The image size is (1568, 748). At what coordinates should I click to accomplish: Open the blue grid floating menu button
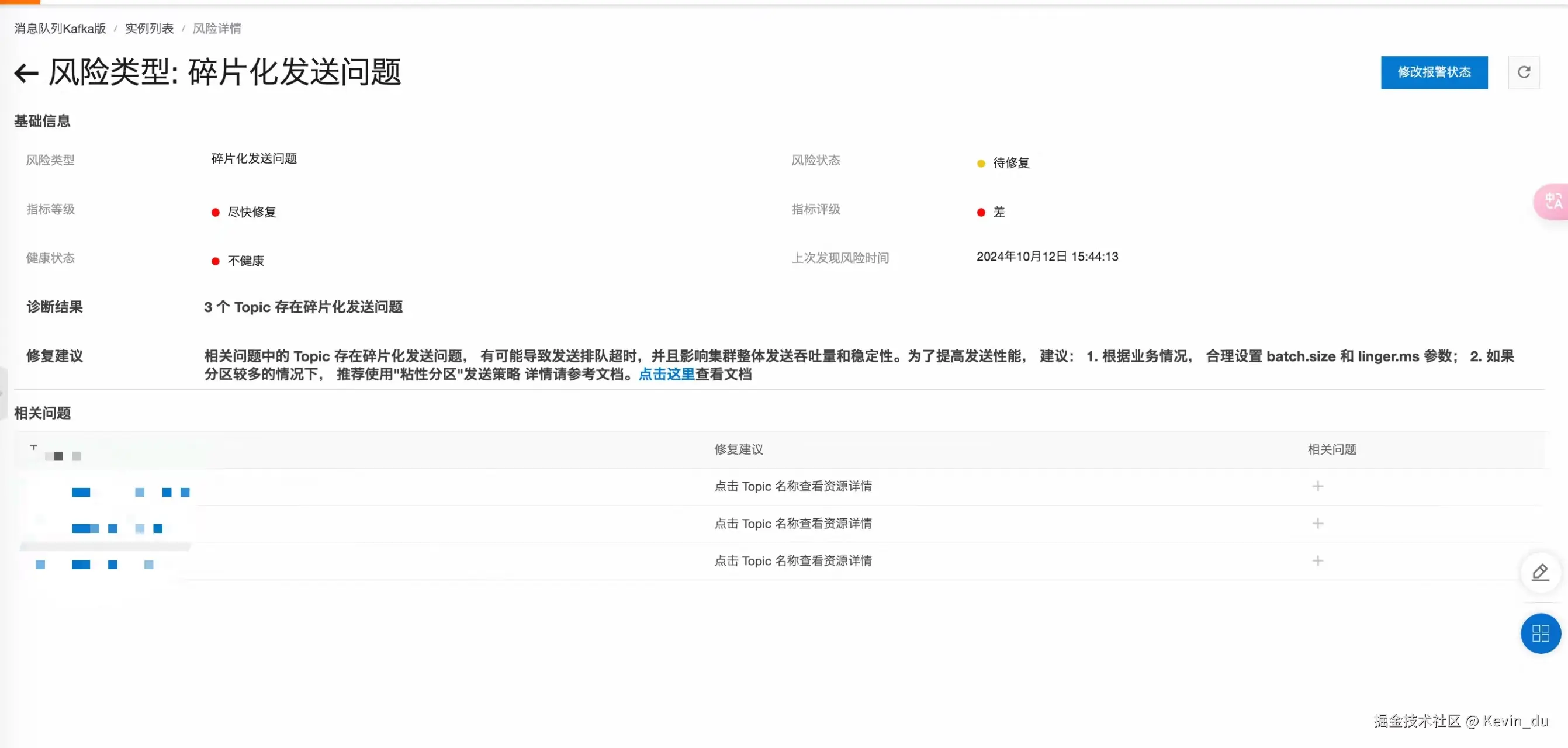coord(1540,633)
